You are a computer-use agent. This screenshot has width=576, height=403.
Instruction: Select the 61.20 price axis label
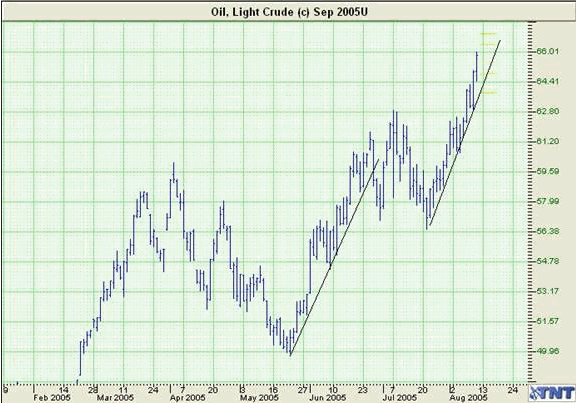(x=548, y=141)
